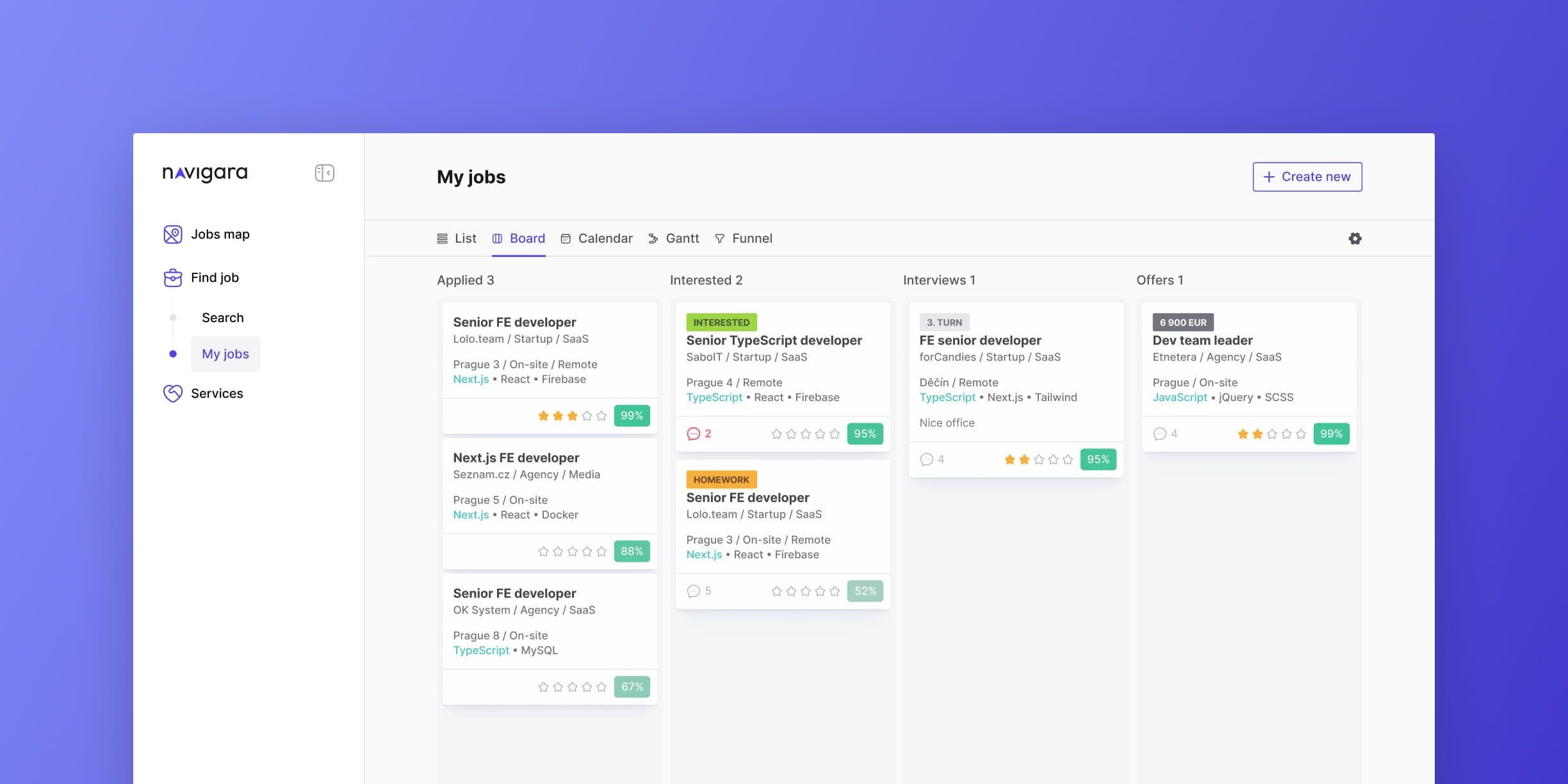Give OK System job one star
Image resolution: width=1568 pixels, height=784 pixels.
point(543,687)
